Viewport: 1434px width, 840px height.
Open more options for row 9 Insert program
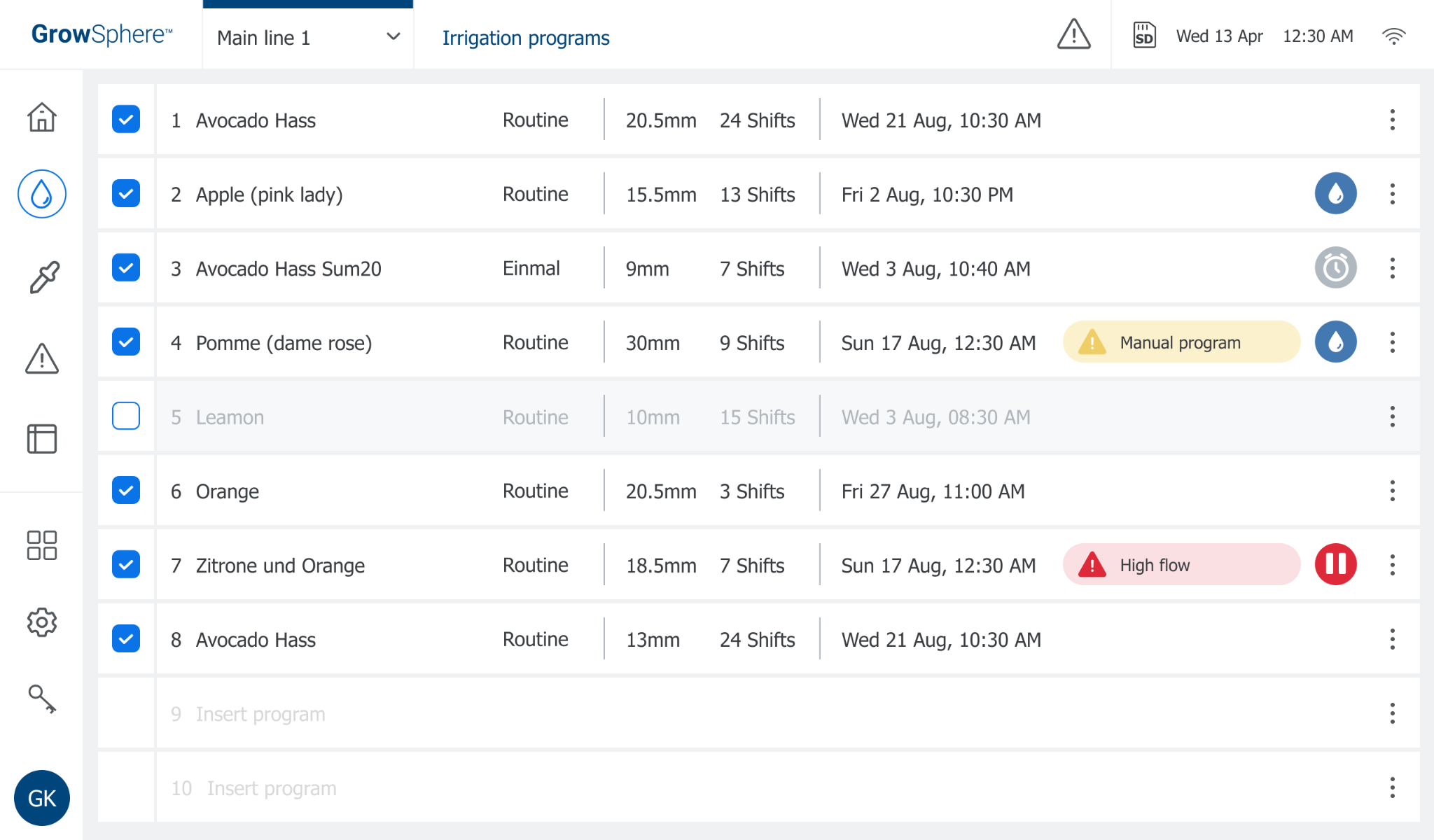(x=1393, y=713)
